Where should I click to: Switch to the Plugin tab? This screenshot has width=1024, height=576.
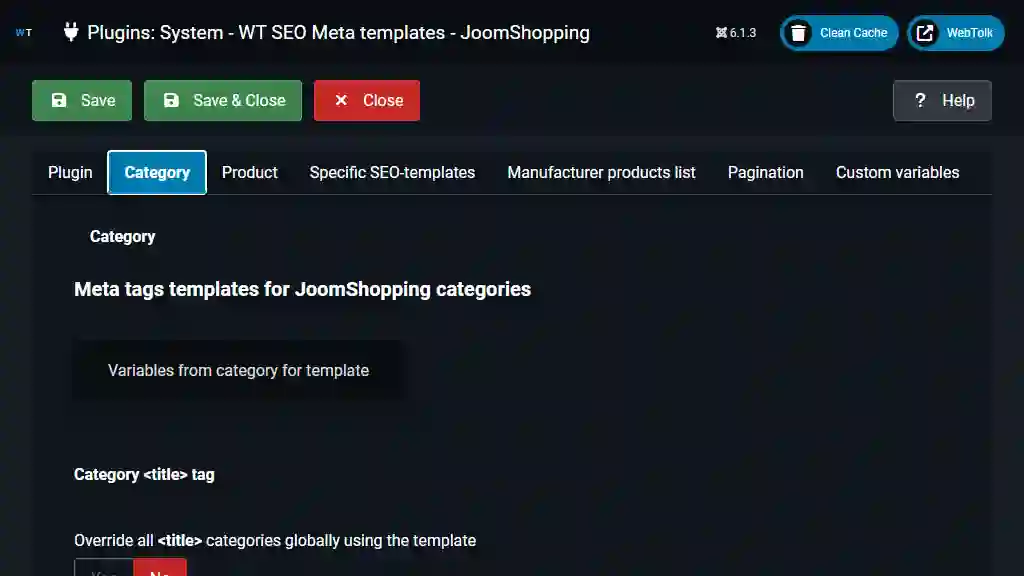70,172
